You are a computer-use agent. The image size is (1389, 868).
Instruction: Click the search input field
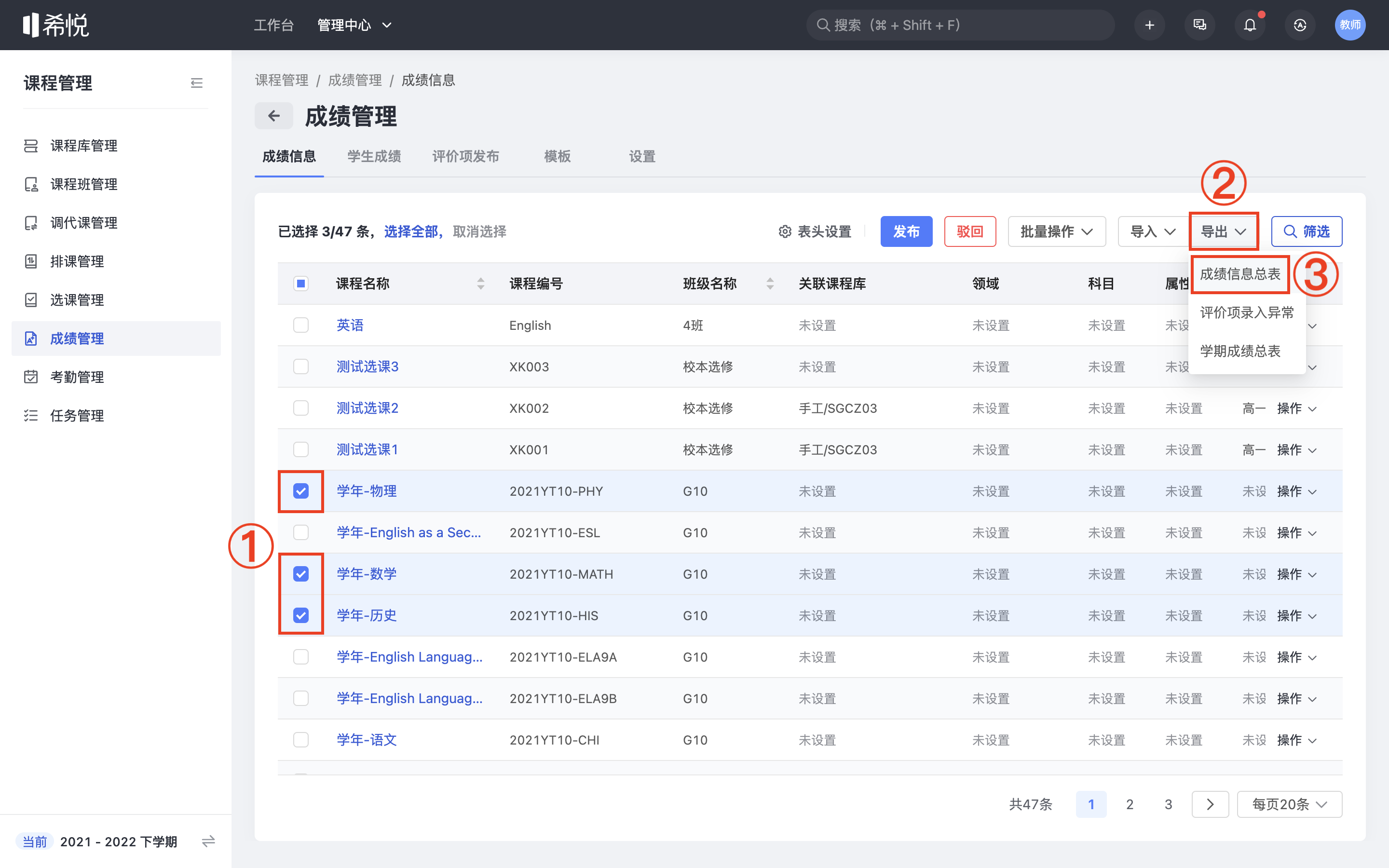tap(960, 25)
